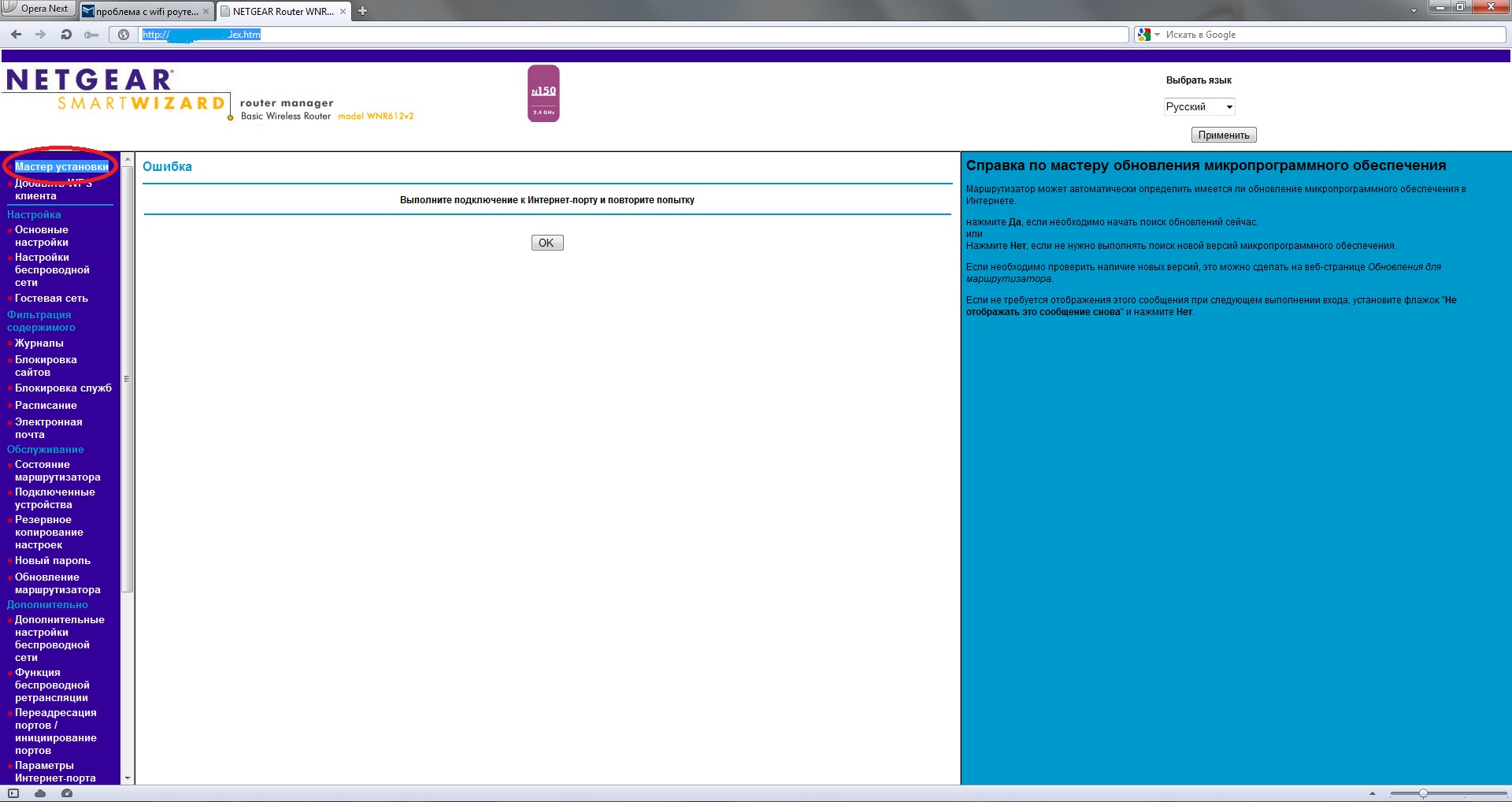This screenshot has height=802, width=1512.
Task: Click the N150 router badge image
Action: pyautogui.click(x=543, y=94)
